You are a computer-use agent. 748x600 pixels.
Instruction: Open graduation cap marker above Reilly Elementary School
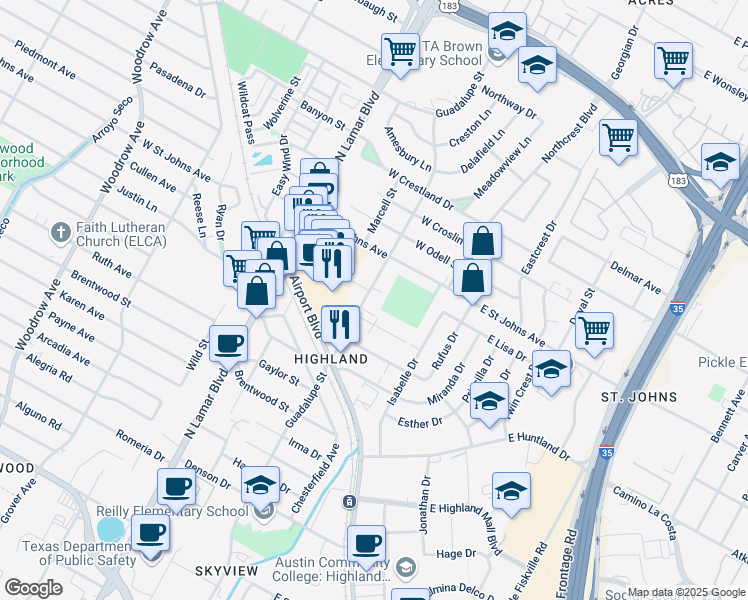pos(260,485)
